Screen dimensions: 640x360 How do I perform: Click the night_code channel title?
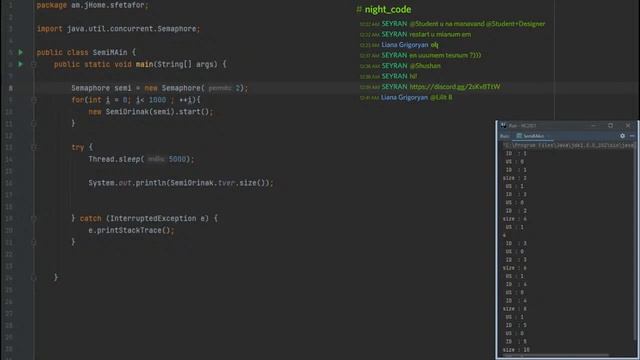click(388, 9)
